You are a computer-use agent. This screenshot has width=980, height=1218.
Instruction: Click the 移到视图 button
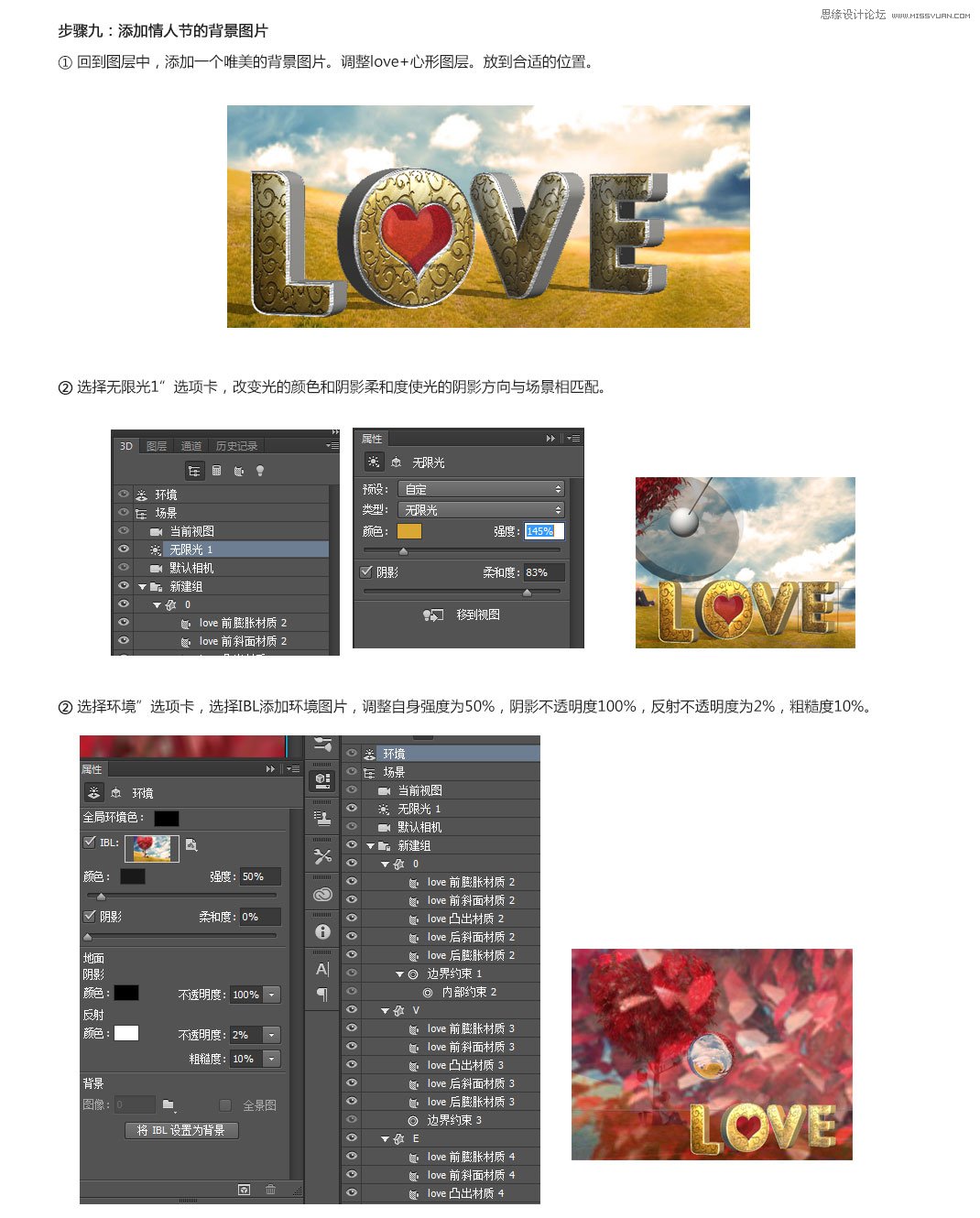pos(462,614)
